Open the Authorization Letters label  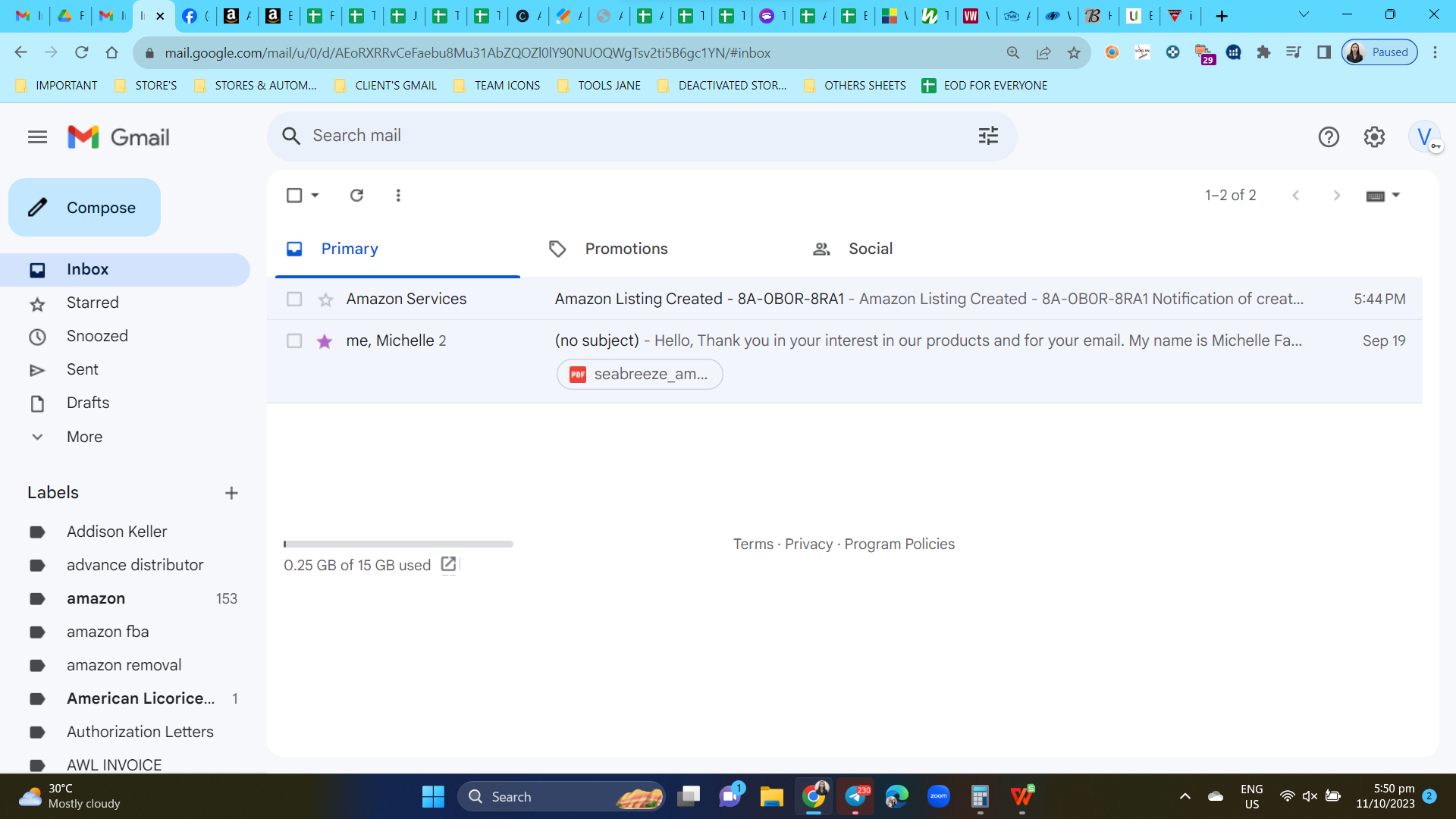(125, 733)
